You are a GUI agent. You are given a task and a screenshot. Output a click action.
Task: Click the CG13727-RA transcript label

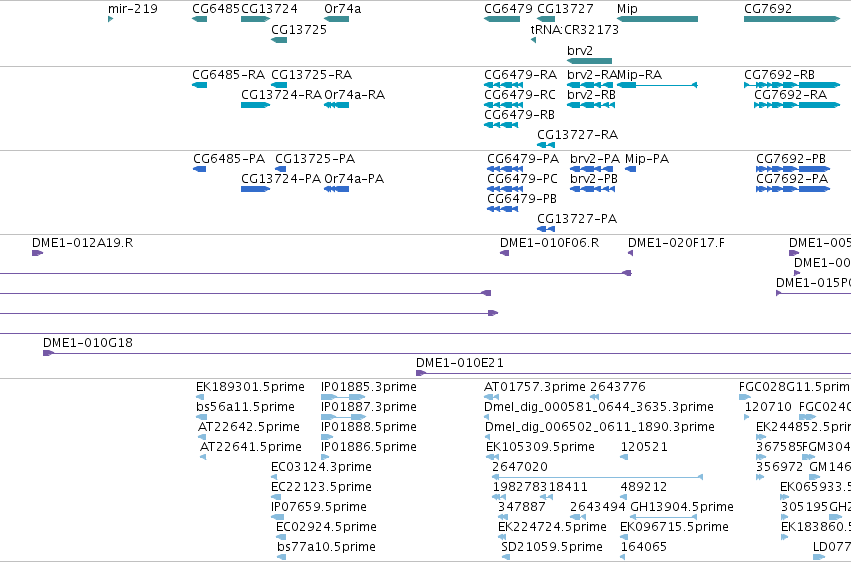tap(577, 135)
